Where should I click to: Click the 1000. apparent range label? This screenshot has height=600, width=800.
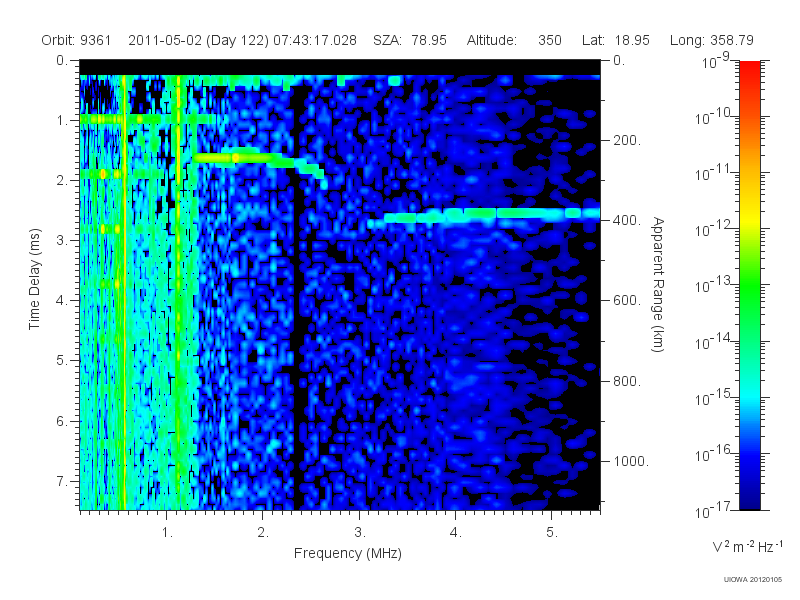[631, 461]
